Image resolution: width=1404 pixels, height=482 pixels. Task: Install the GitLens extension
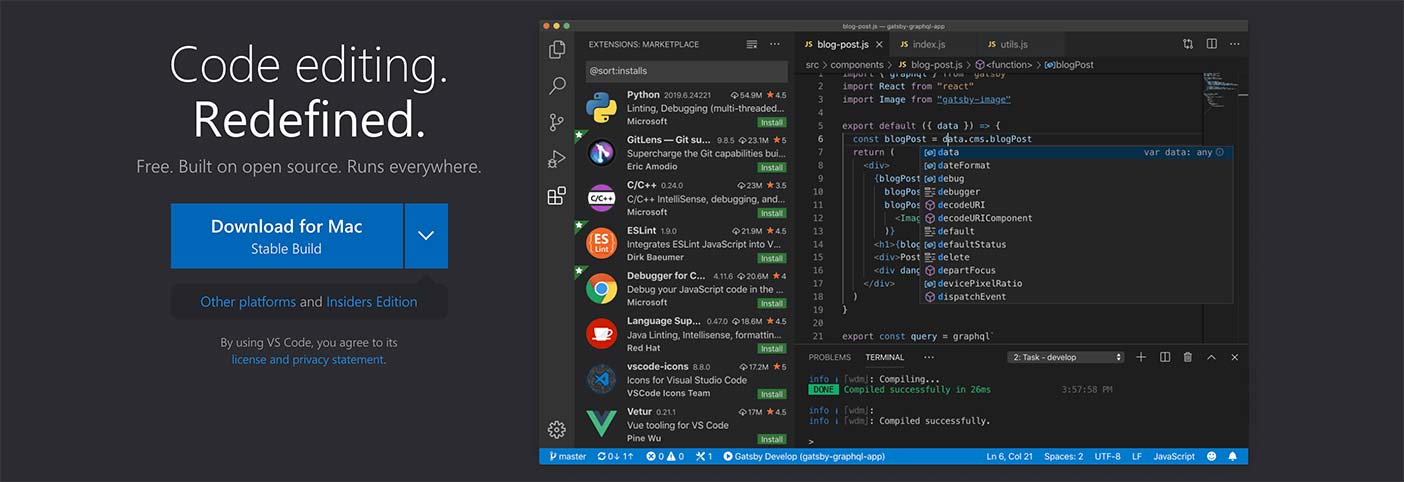[772, 168]
